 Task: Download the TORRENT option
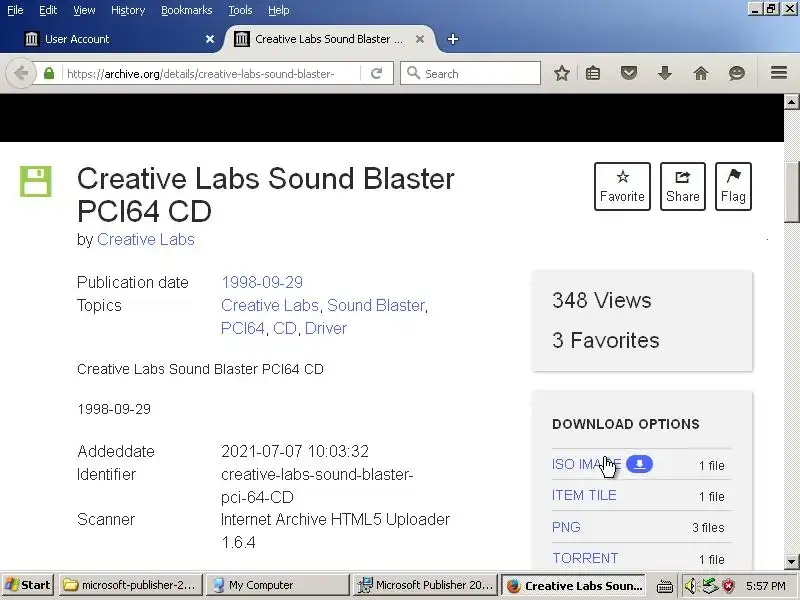pos(585,558)
